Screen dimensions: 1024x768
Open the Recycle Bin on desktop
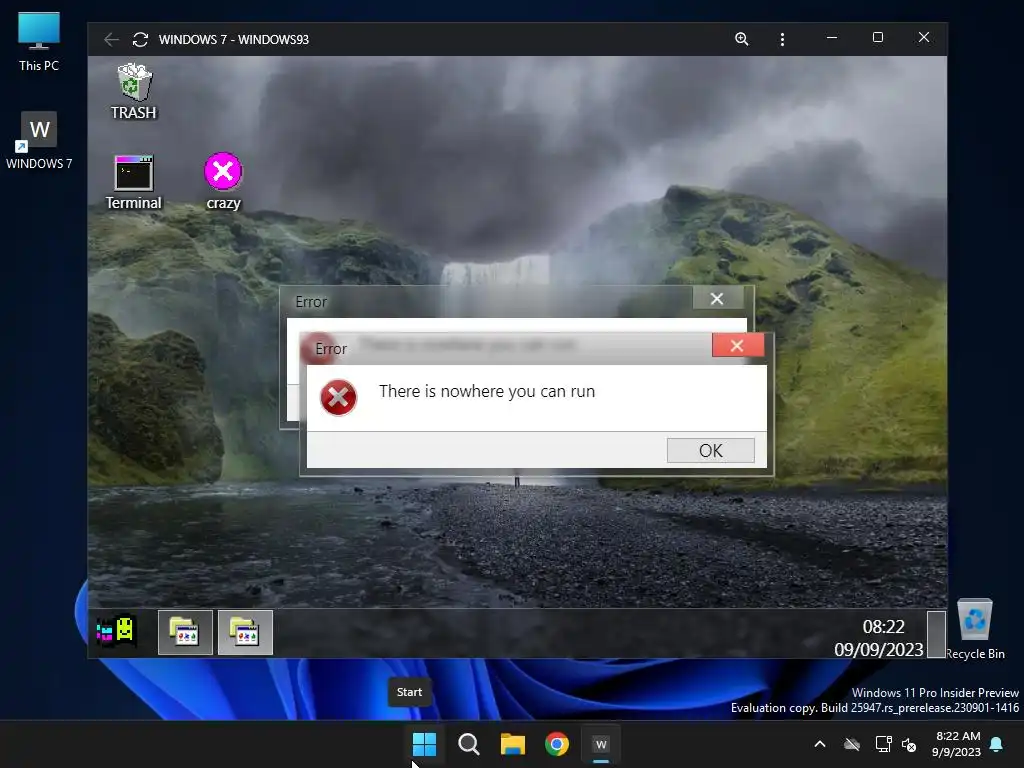[975, 629]
